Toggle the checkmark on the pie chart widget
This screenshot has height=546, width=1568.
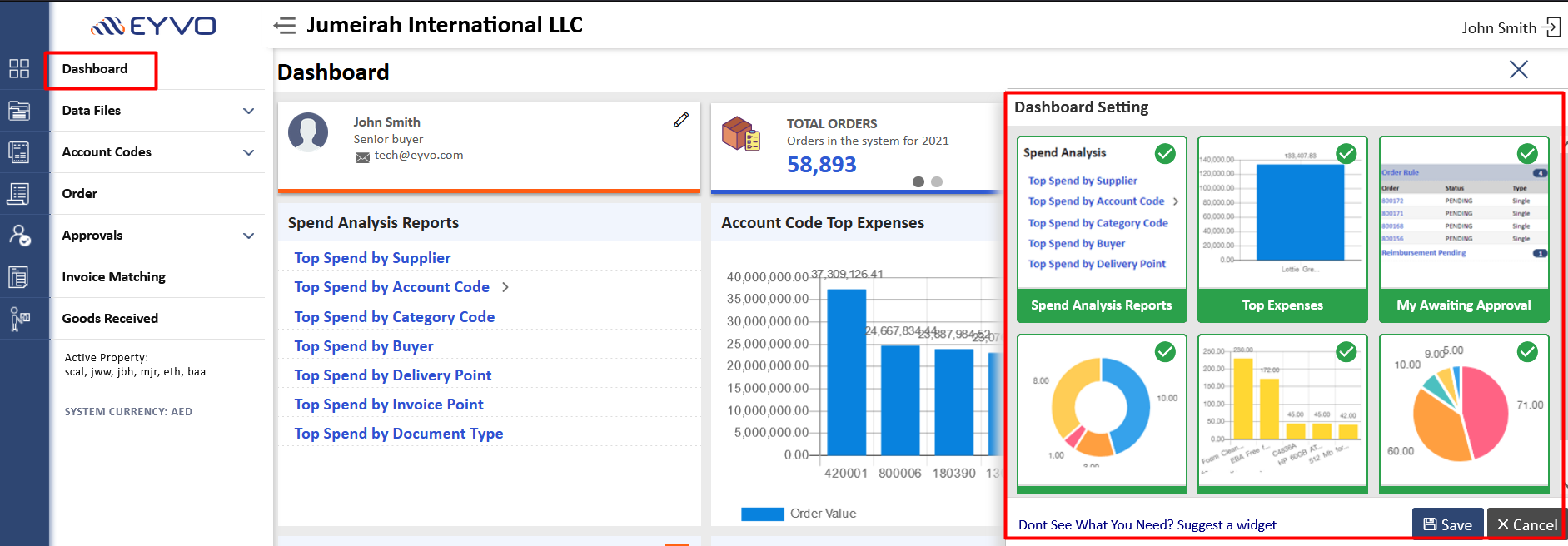tap(1527, 352)
